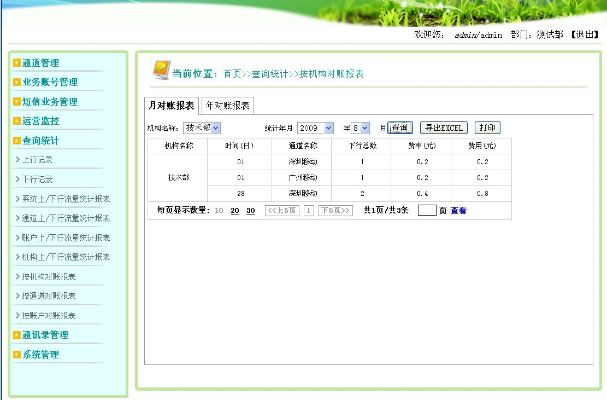Select the 月对账报表 tab
Viewport: 607px width, 400px height.
click(172, 104)
